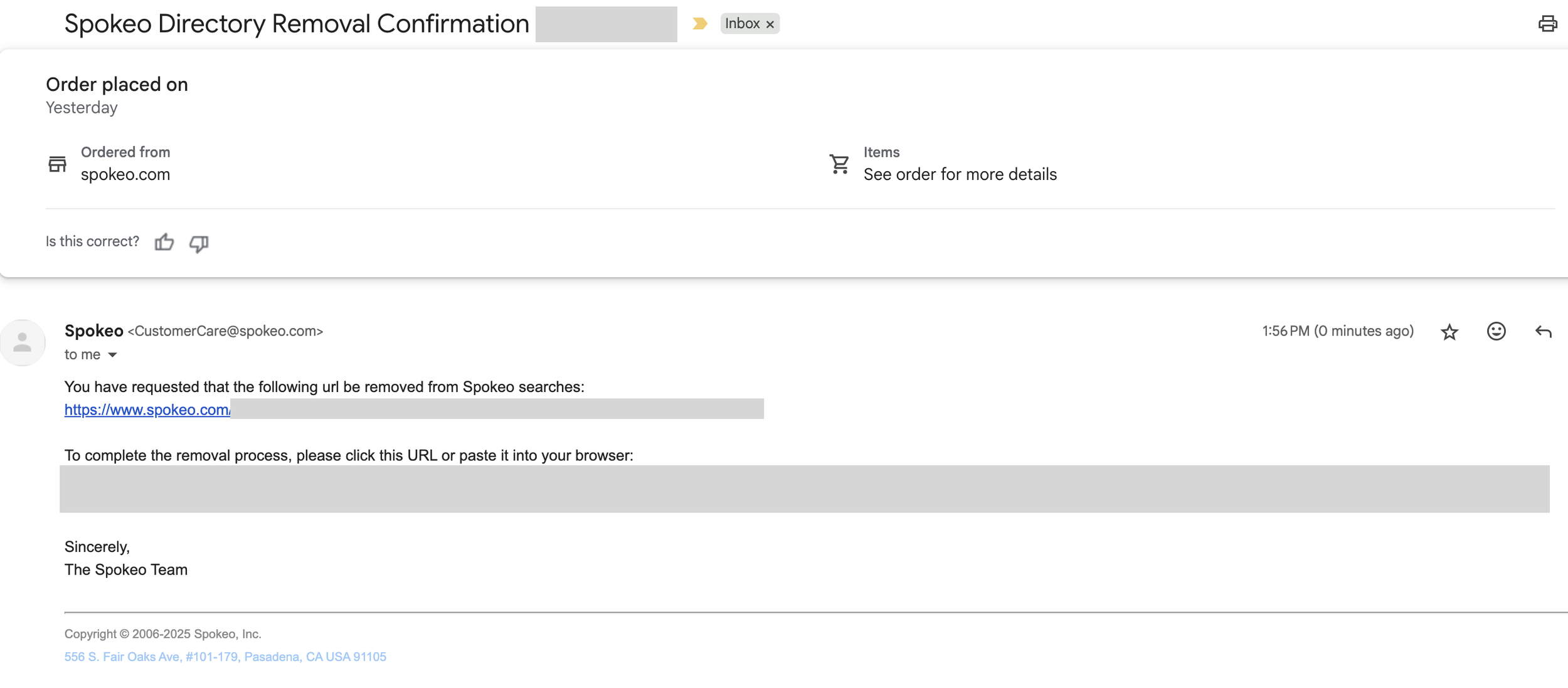Click the Inbox label chip
The width and height of the screenshot is (1568, 688).
(x=742, y=24)
